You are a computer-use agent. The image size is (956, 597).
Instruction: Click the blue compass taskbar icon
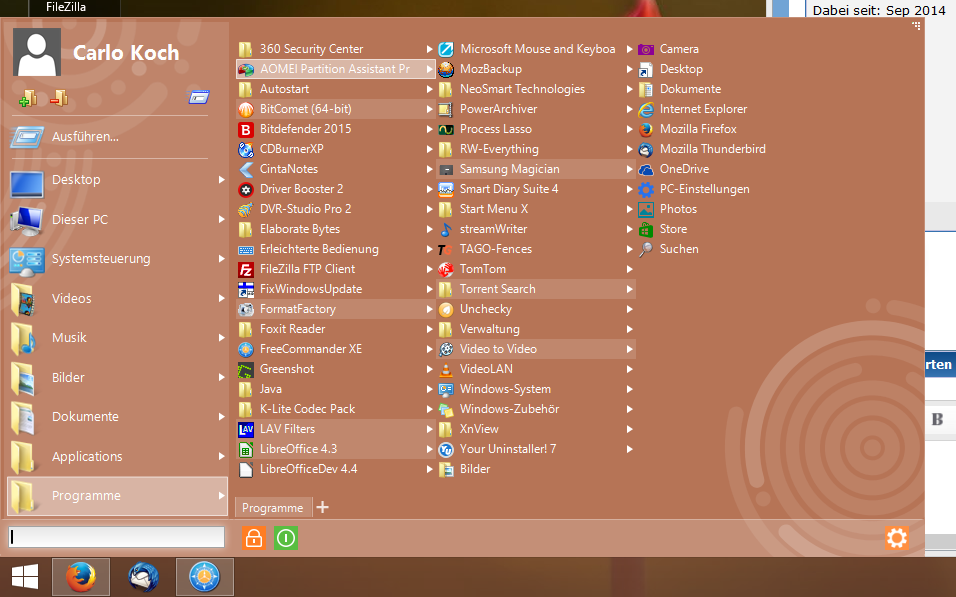pos(205,577)
